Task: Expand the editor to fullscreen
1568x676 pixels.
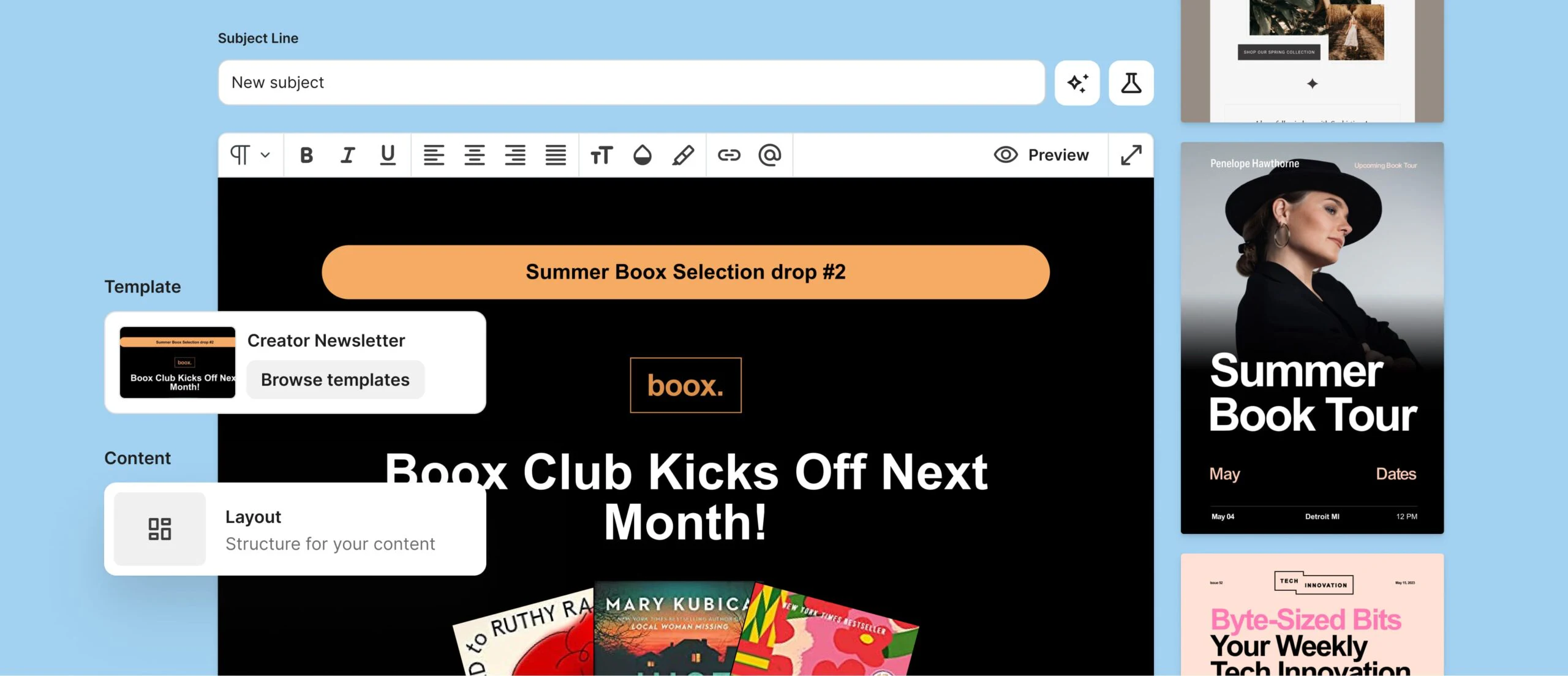Action: (x=1131, y=156)
